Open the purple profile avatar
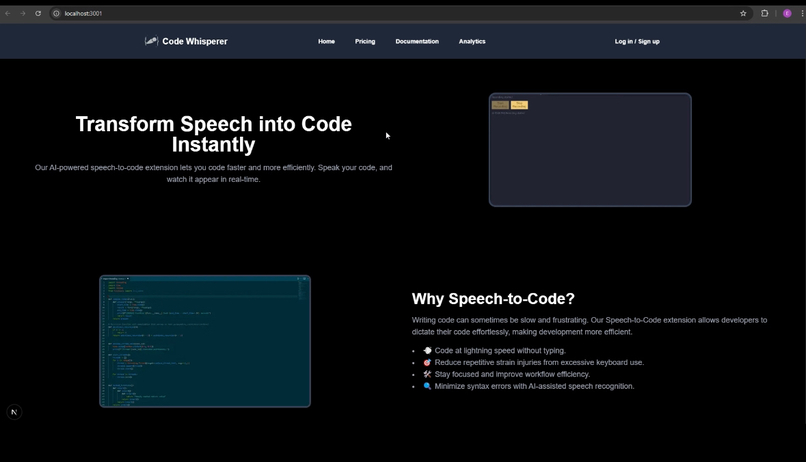Viewport: 806px width, 462px height. click(787, 13)
